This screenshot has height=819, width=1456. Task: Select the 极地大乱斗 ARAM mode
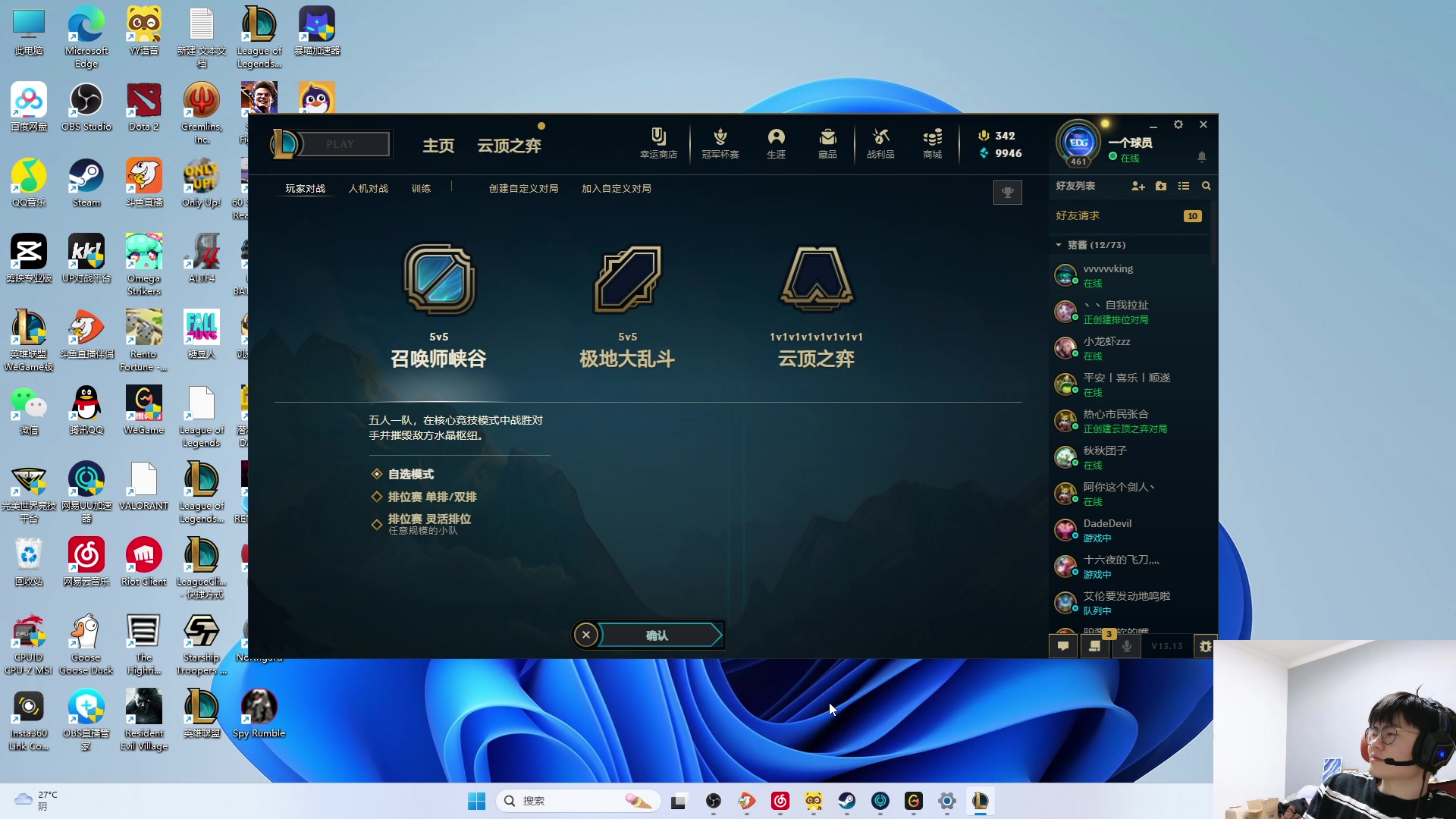pos(627,306)
